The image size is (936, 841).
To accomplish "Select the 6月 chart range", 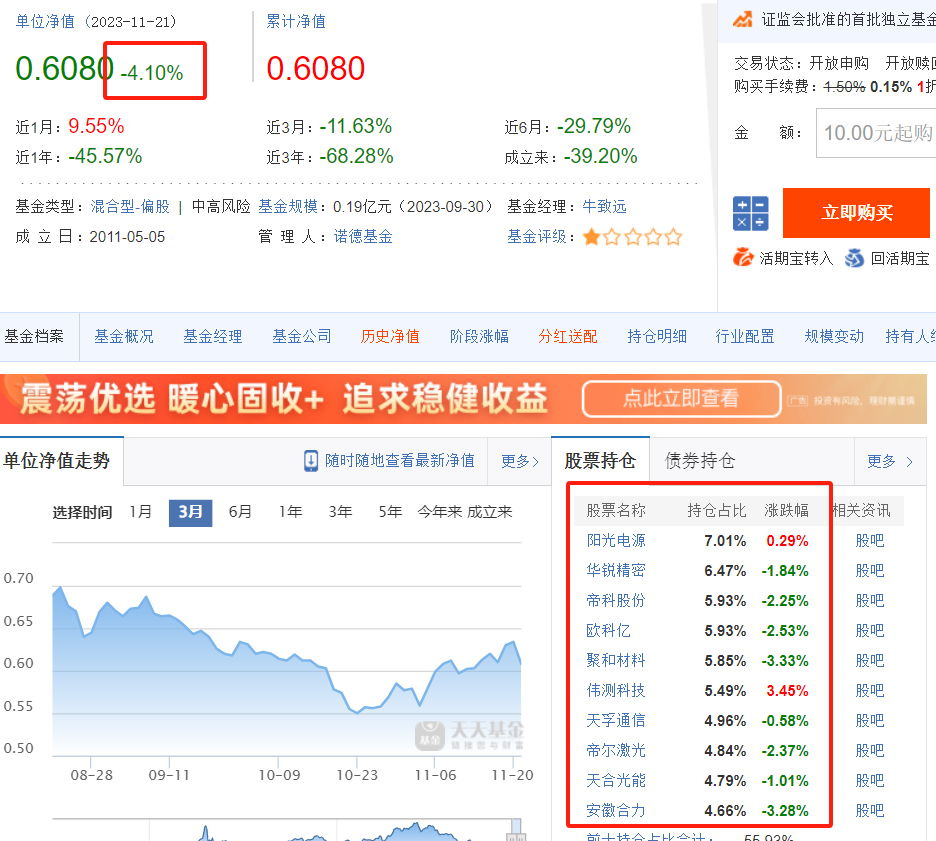I will click(x=240, y=512).
